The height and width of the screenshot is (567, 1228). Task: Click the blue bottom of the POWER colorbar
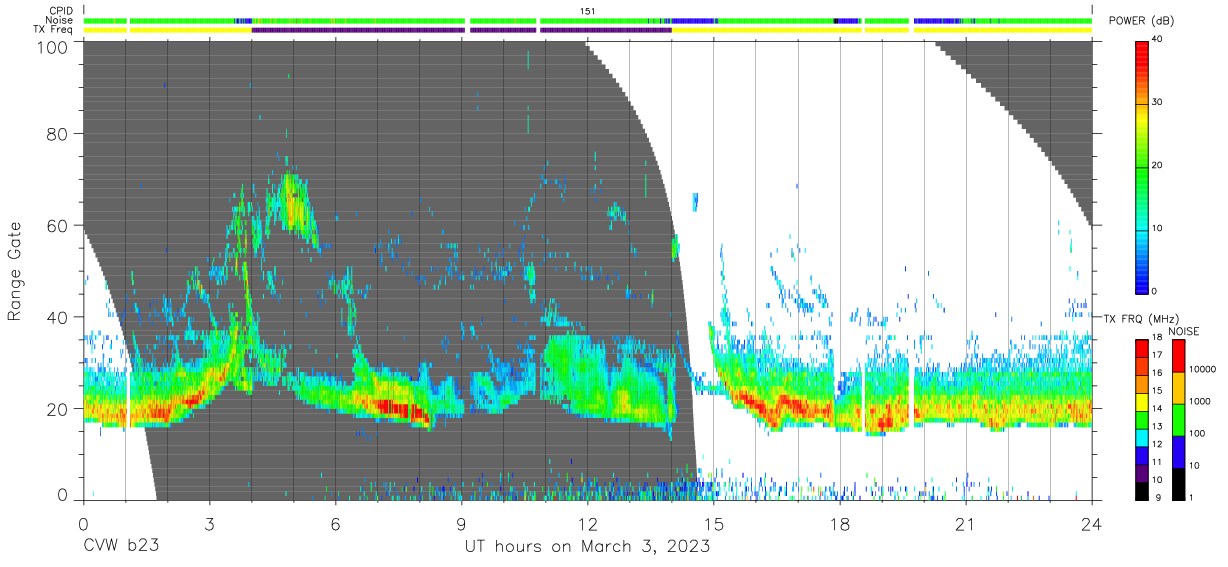coord(1142,282)
